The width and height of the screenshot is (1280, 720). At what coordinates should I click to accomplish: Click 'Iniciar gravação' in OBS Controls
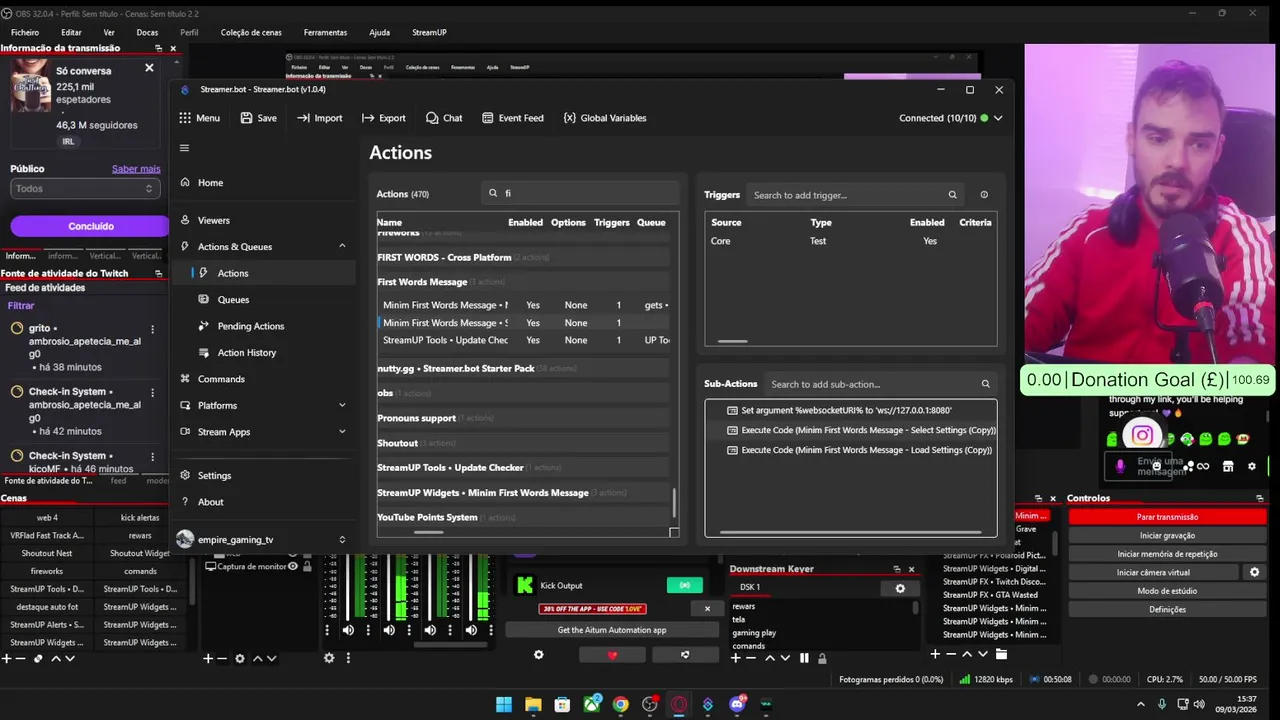coord(1167,535)
